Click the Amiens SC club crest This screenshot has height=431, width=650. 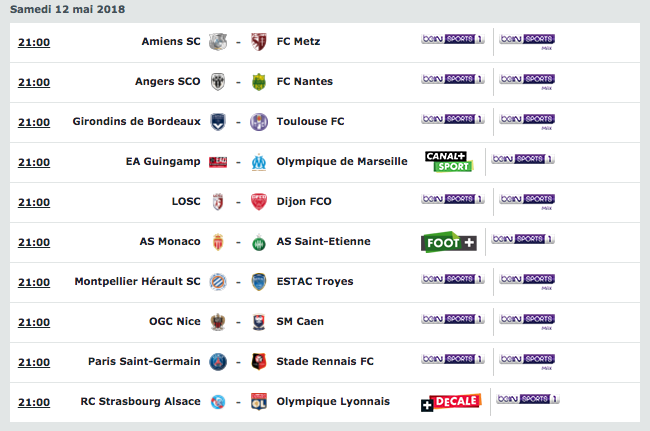point(218,42)
